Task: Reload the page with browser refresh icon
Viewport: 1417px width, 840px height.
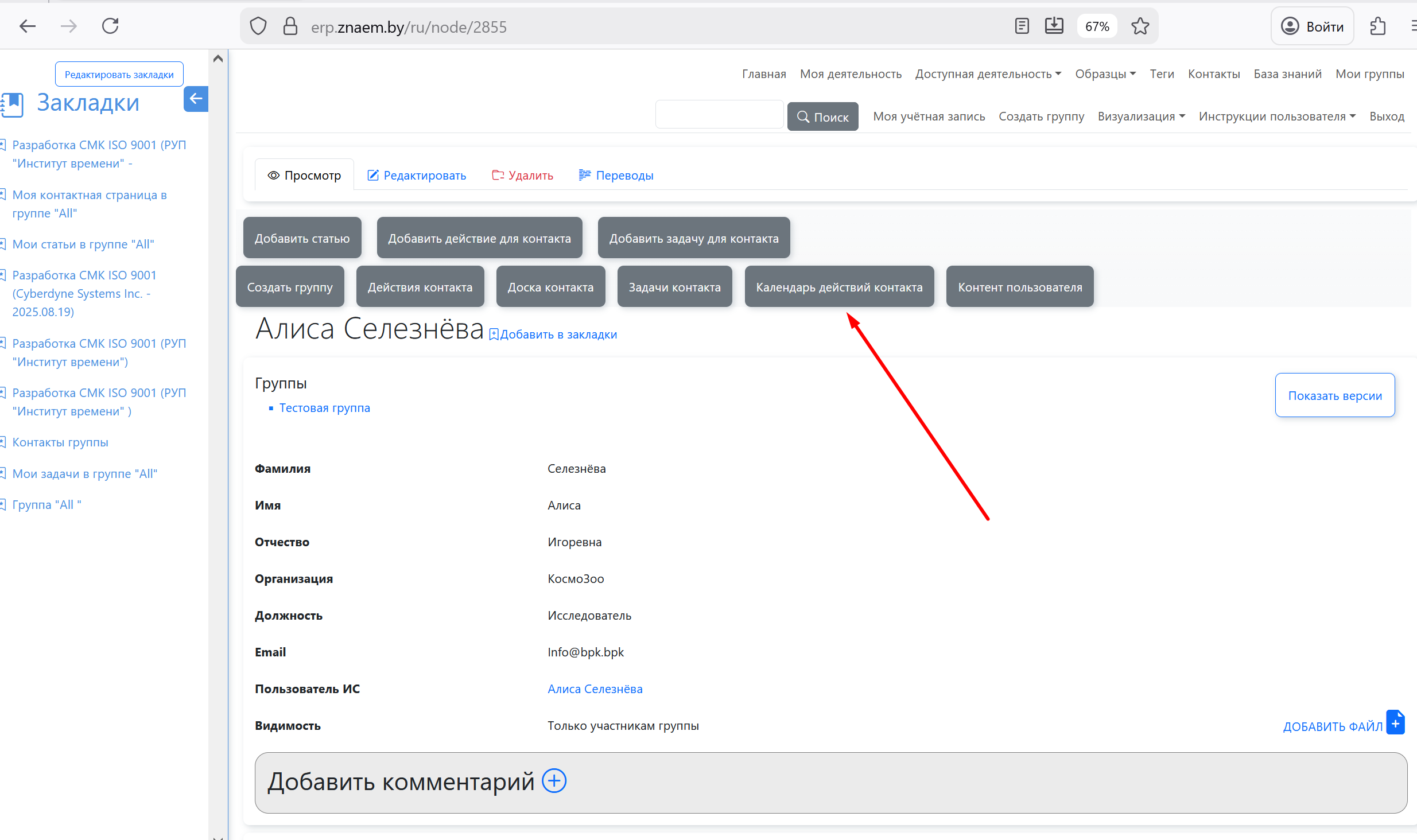Action: [110, 26]
